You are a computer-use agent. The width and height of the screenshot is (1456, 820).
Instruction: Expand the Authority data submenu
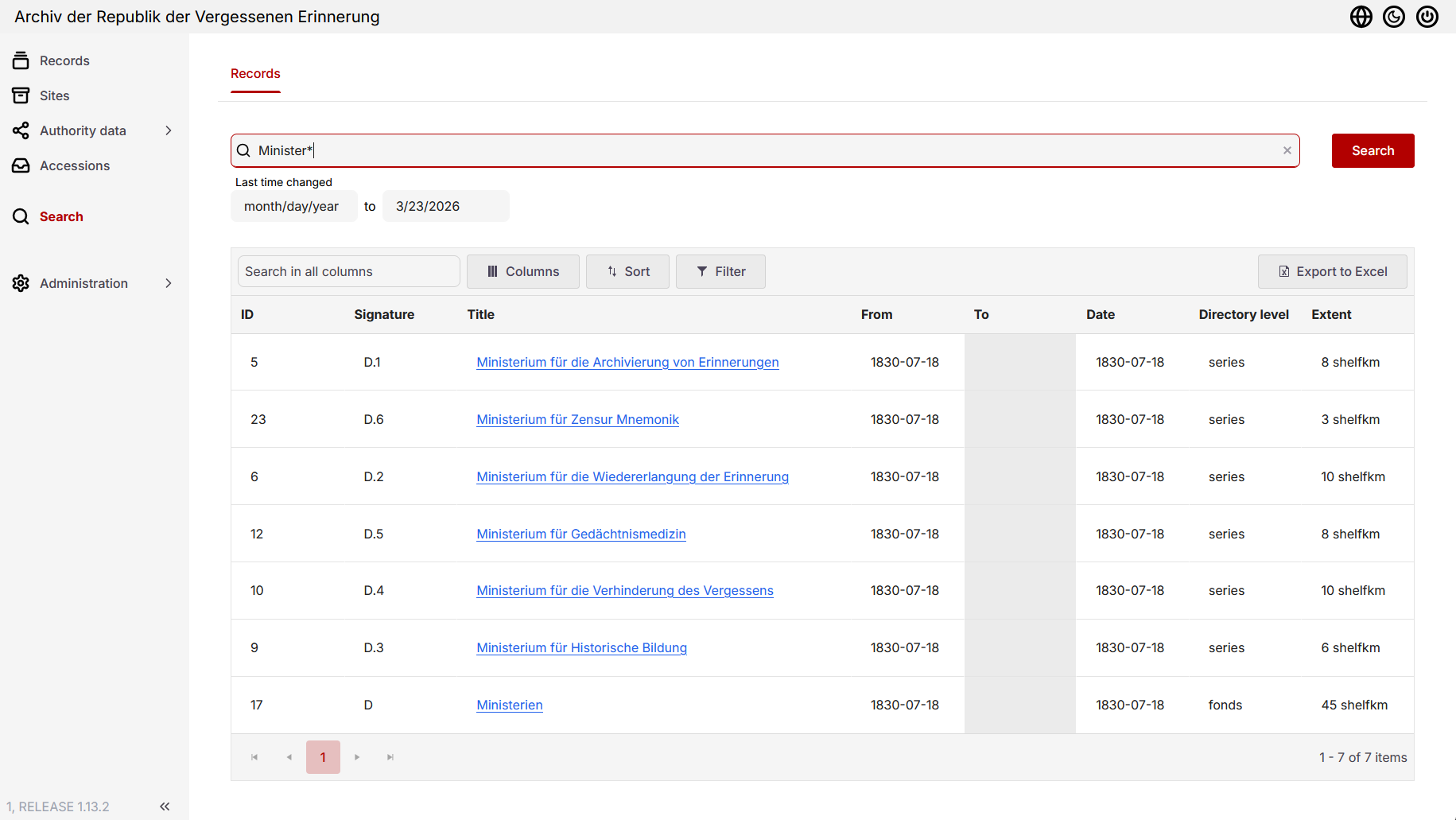tap(168, 130)
